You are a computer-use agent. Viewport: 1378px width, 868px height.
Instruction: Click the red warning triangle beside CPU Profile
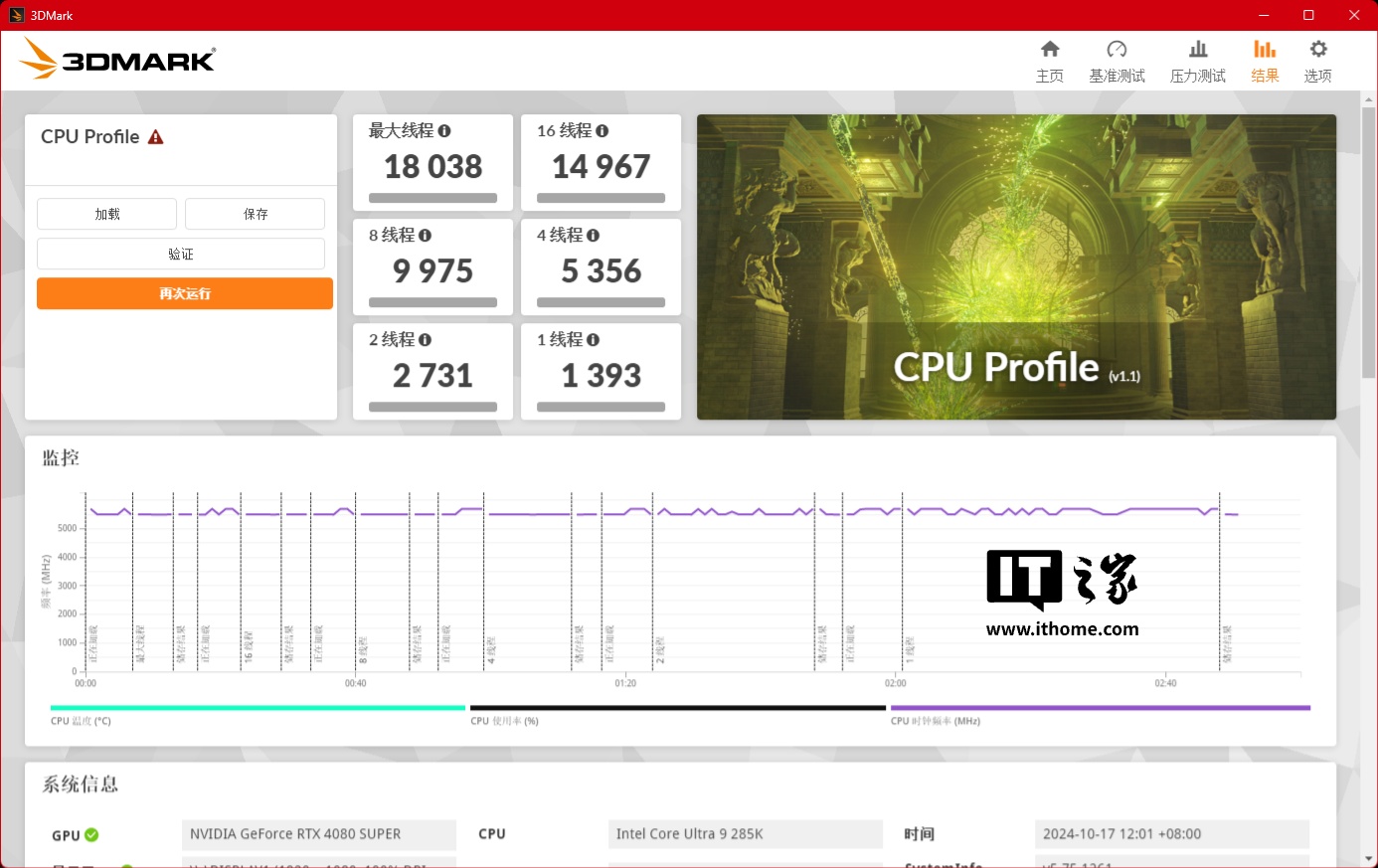[x=156, y=137]
